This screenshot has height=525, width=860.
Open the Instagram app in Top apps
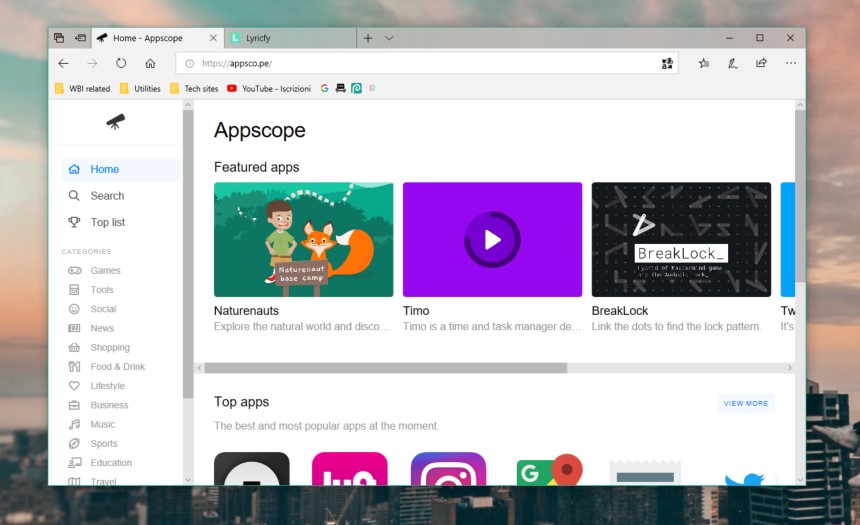tap(448, 469)
